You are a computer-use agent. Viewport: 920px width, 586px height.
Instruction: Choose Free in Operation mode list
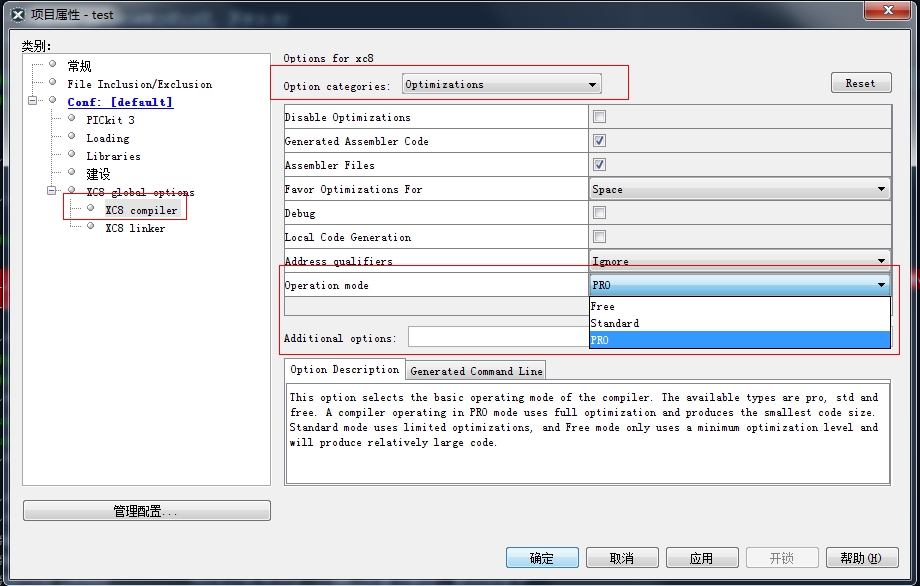tap(739, 306)
